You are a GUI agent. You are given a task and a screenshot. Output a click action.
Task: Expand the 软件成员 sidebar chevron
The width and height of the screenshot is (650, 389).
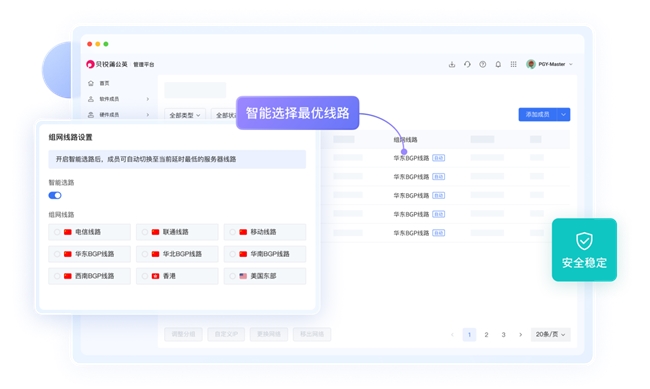(x=148, y=99)
